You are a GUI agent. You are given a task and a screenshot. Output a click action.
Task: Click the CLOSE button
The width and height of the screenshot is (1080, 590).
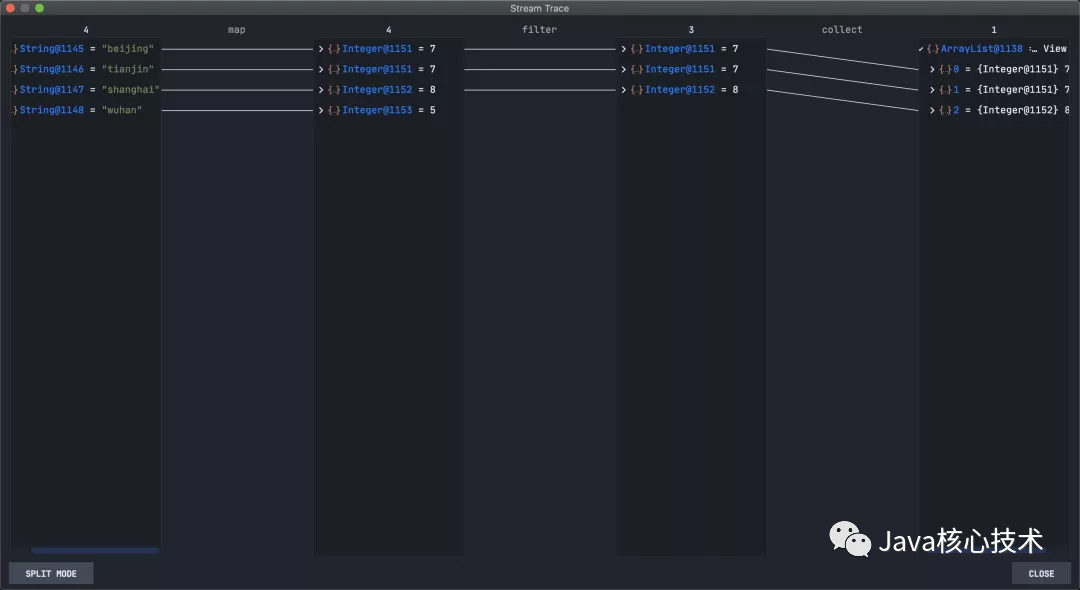coord(1041,573)
